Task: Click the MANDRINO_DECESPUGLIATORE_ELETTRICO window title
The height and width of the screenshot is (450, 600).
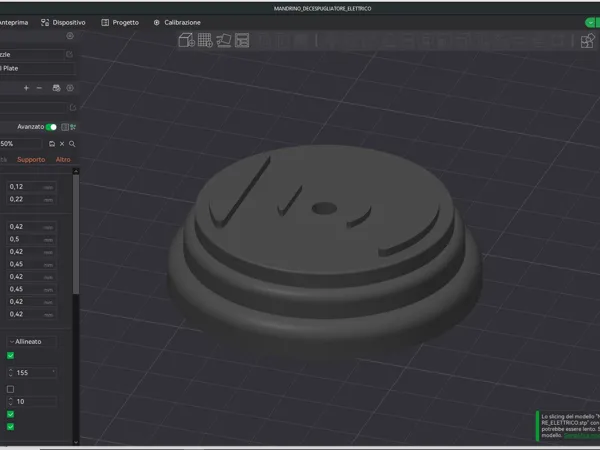Action: 322,8
